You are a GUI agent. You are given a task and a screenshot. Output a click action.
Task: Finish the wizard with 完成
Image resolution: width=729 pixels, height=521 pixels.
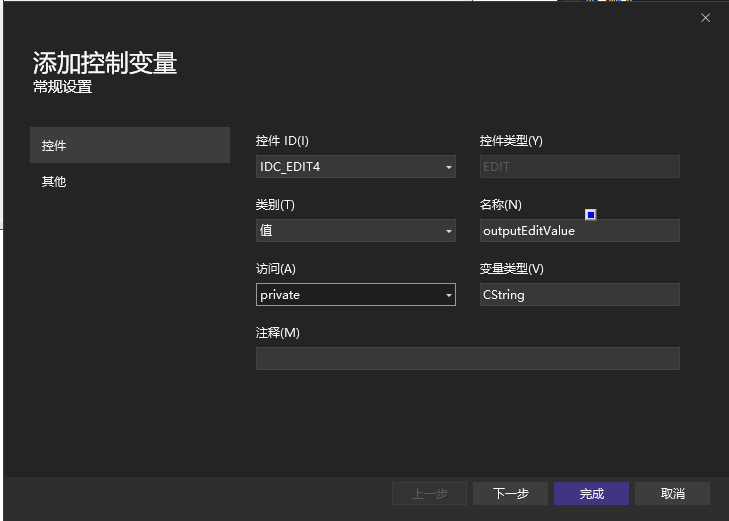591,493
